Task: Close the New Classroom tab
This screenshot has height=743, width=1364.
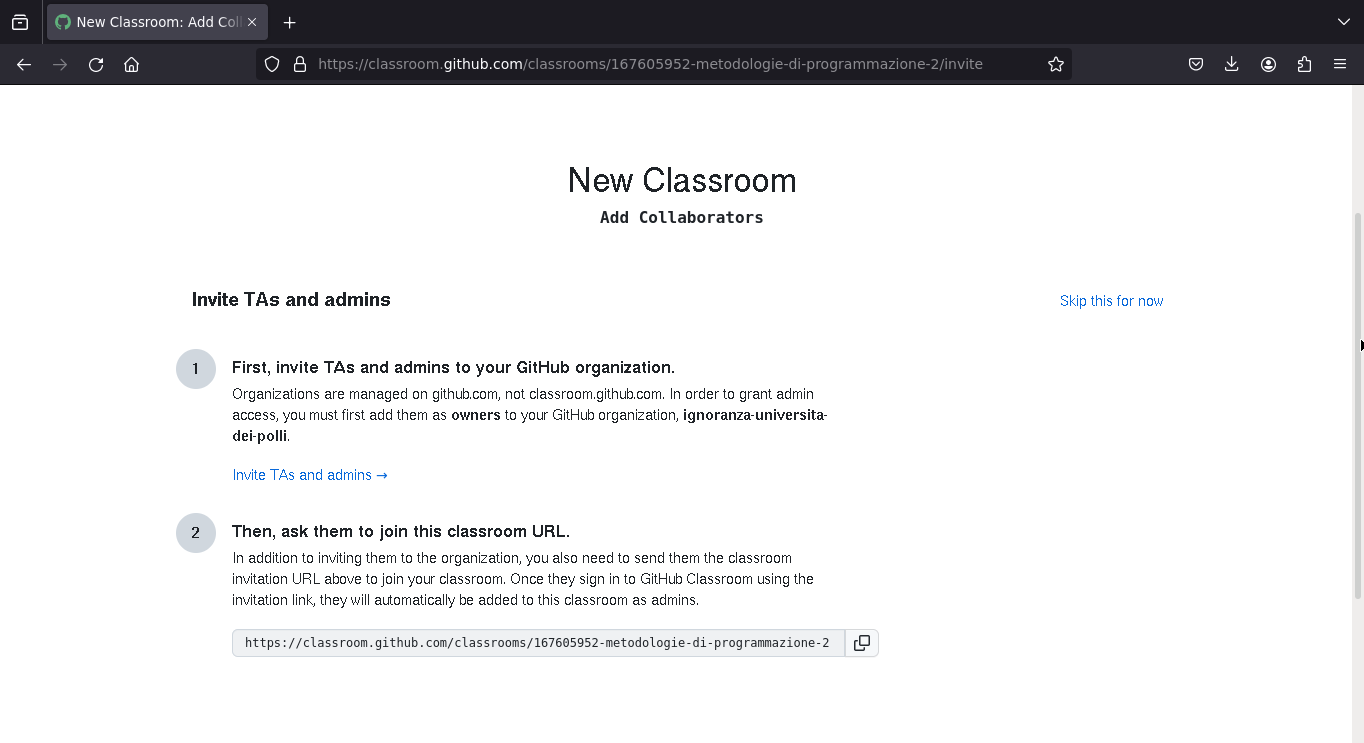Action: [x=252, y=22]
